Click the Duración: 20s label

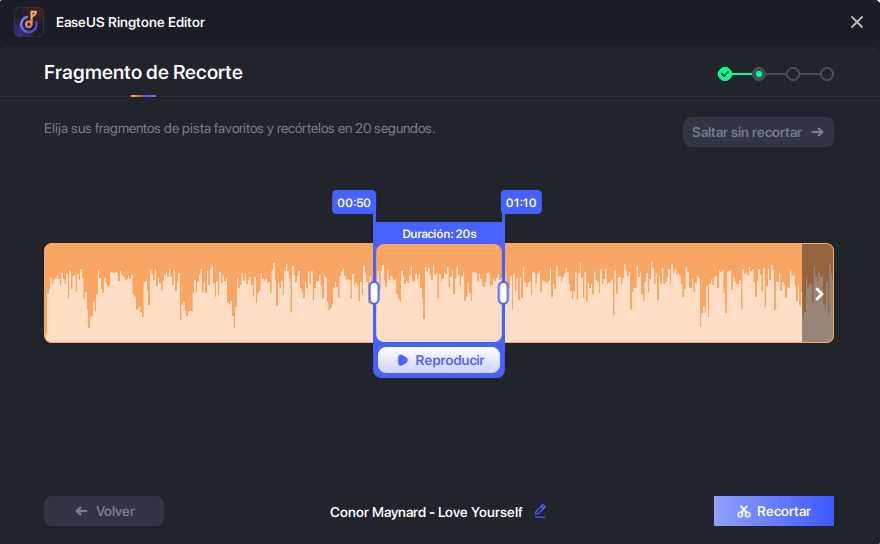pos(439,234)
